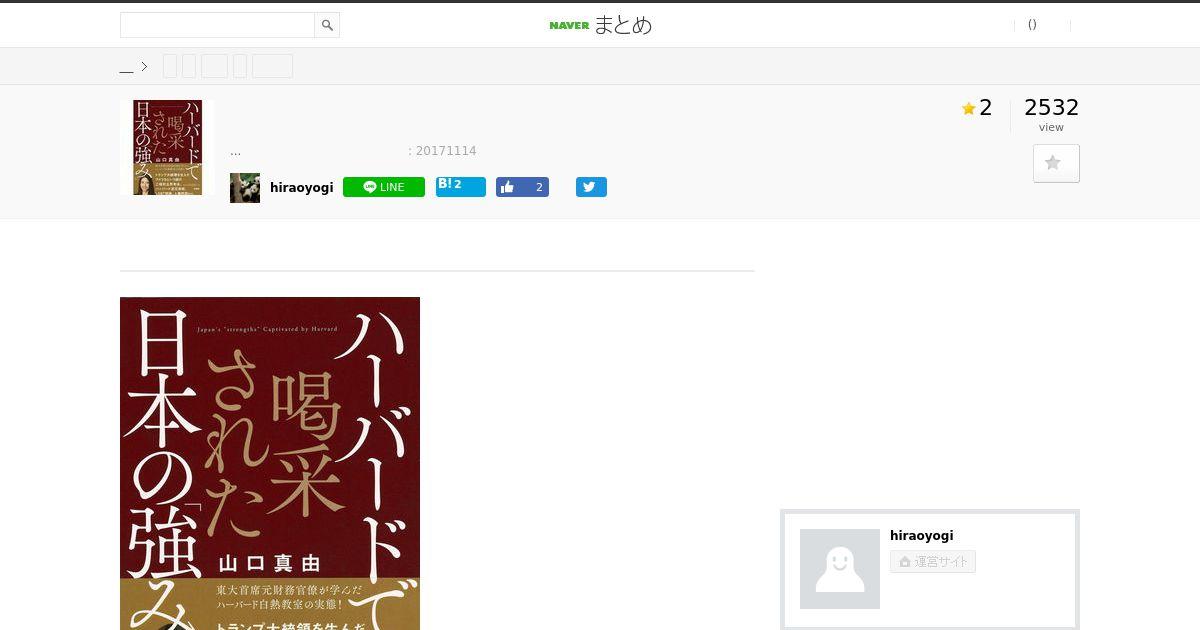Focus the search input field
Screen dimensions: 1200x630
218,25
